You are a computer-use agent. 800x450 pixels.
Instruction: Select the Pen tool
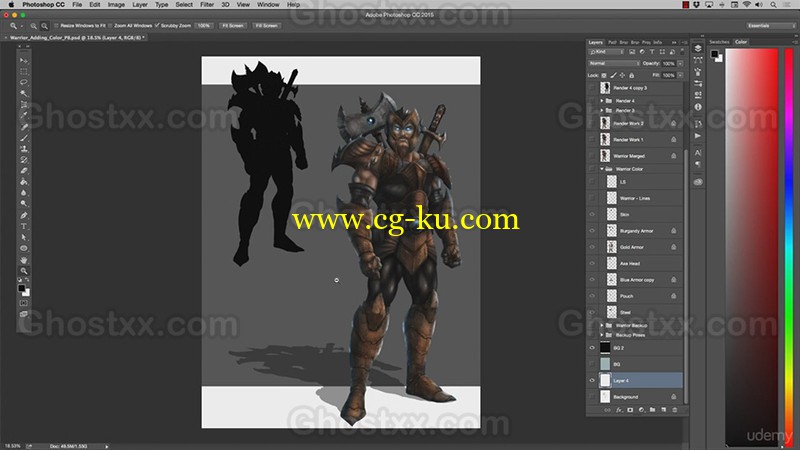[x=23, y=215]
